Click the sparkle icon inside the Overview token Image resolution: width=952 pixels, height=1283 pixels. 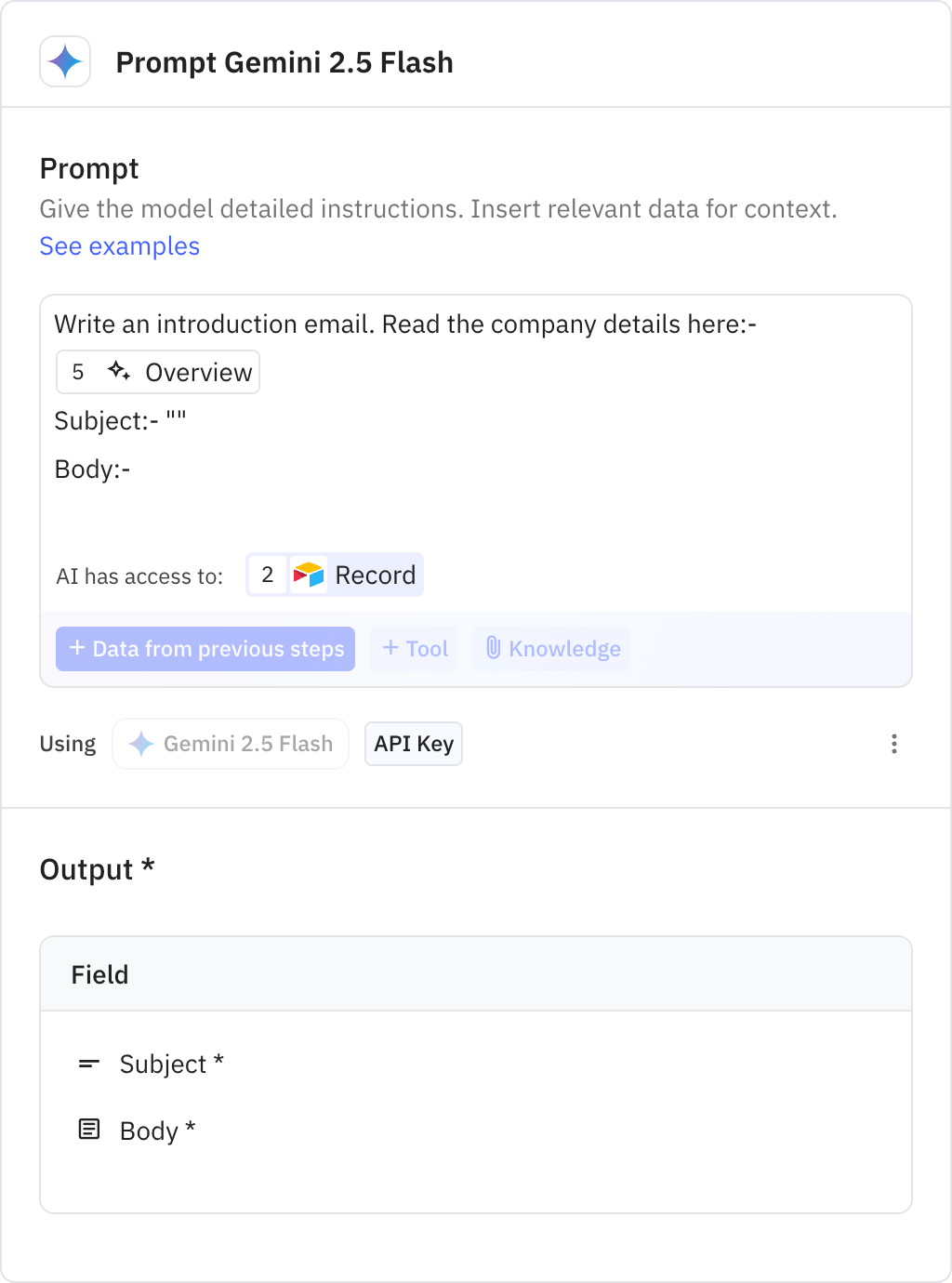(119, 370)
